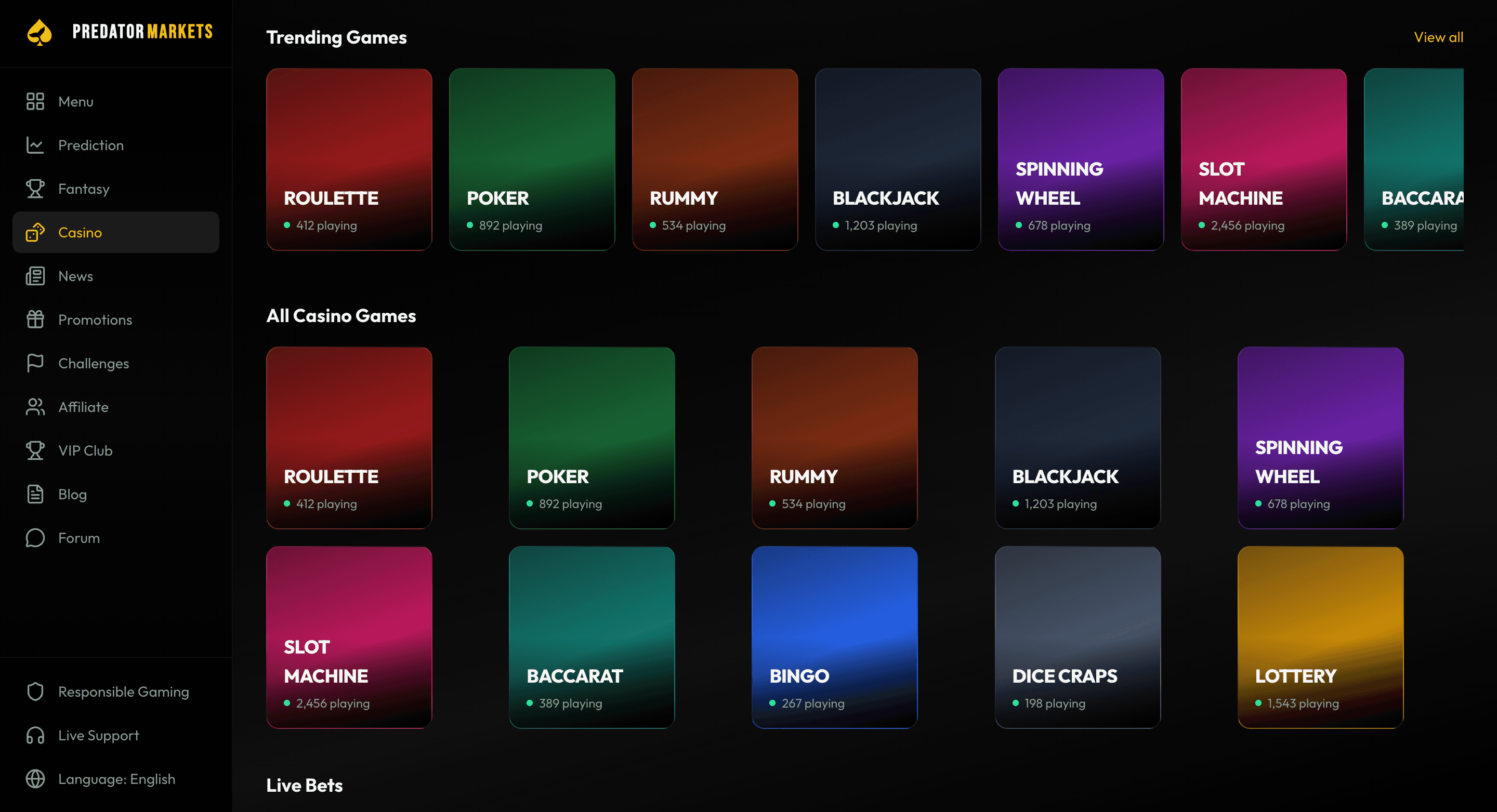Click the Predator Markets spade logo
The height and width of the screenshot is (812, 1497).
[x=39, y=32]
